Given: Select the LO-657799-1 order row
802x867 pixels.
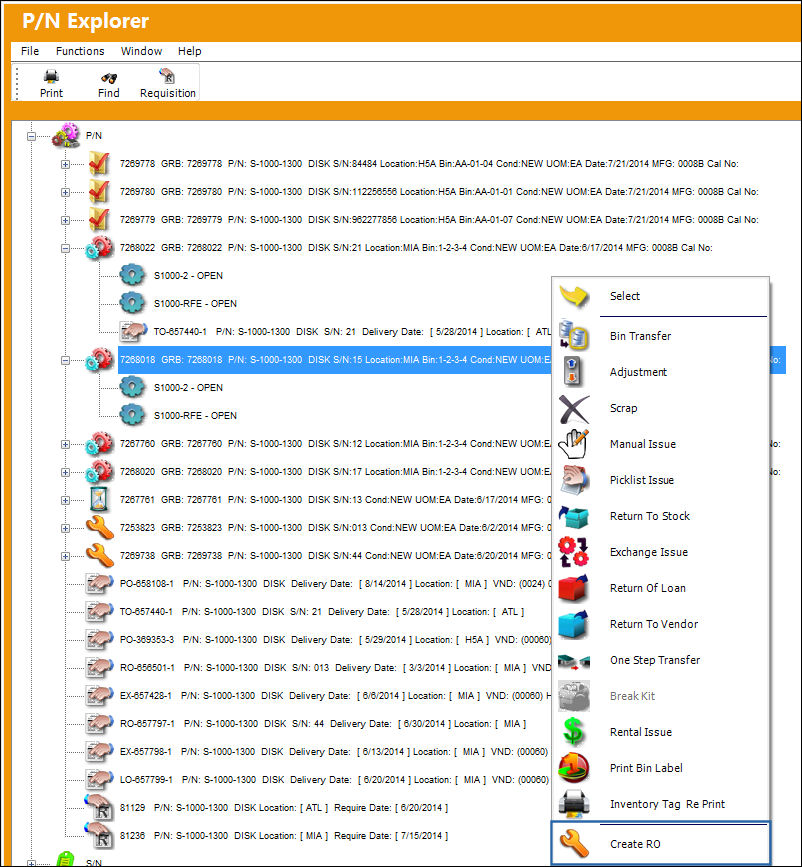Looking at the screenshot, I should [335, 779].
